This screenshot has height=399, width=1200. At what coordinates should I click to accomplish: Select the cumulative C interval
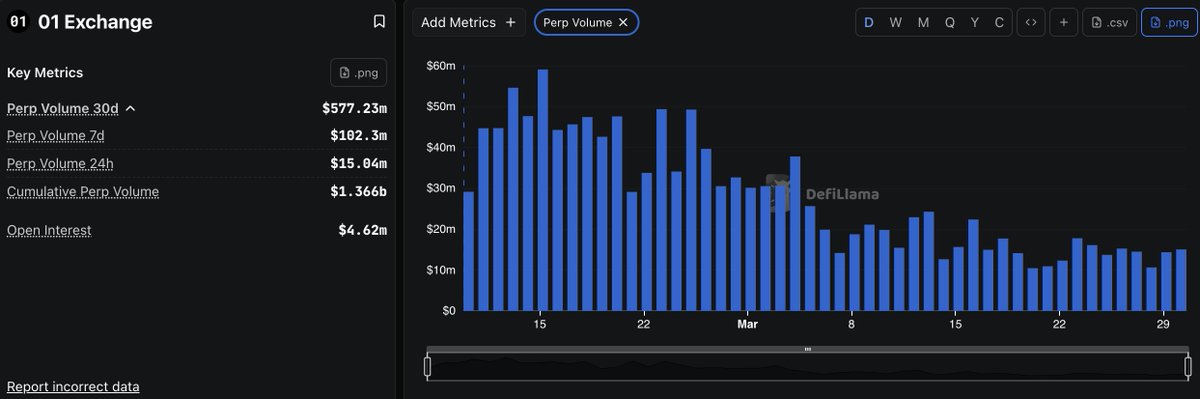(999, 22)
